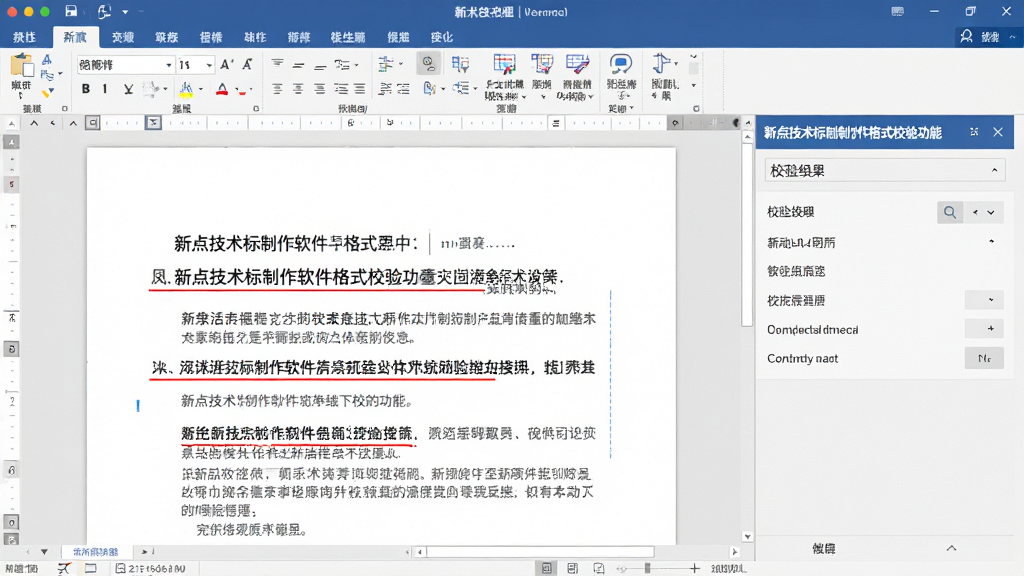Click the grow font size icon
Image resolution: width=1024 pixels, height=576 pixels.
tap(227, 64)
